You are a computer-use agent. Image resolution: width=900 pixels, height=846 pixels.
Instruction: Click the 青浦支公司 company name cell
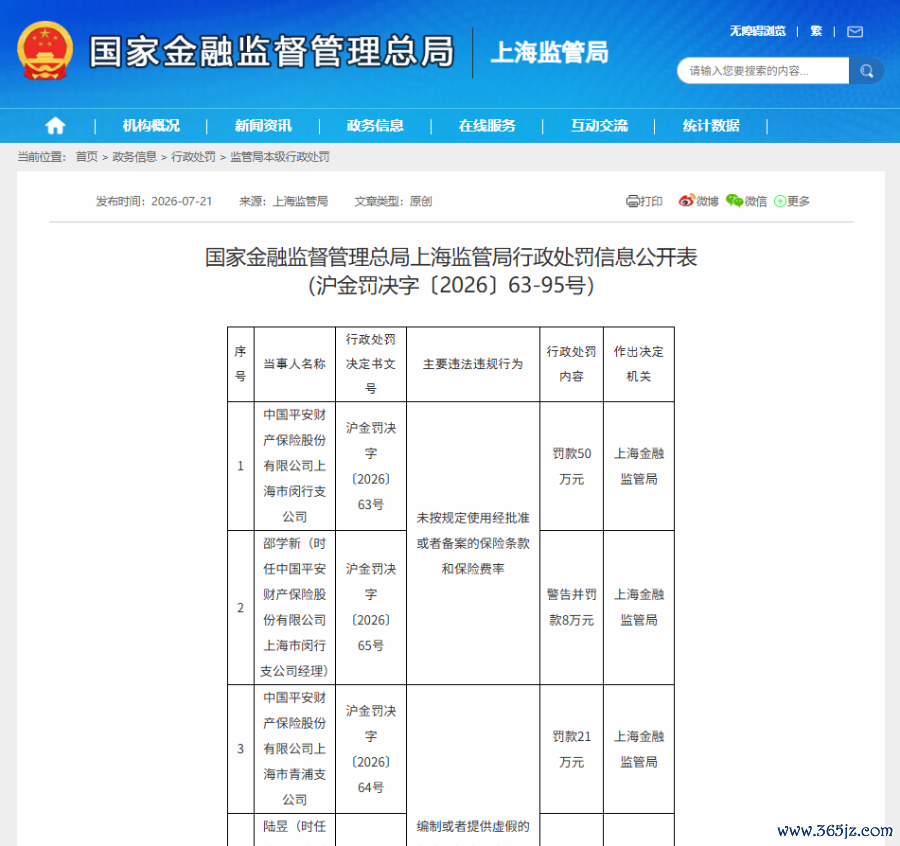tap(294, 749)
